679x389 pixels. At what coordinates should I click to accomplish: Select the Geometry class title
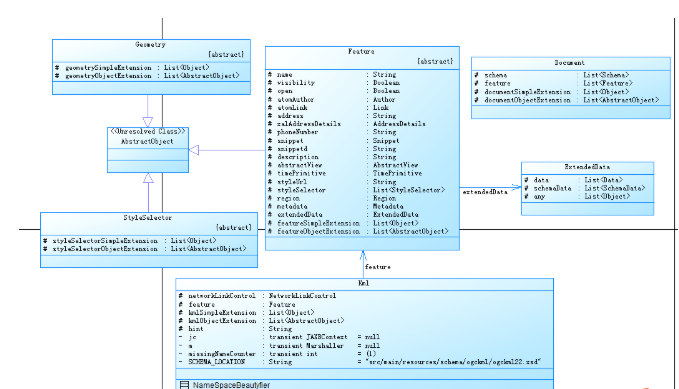click(x=150, y=44)
